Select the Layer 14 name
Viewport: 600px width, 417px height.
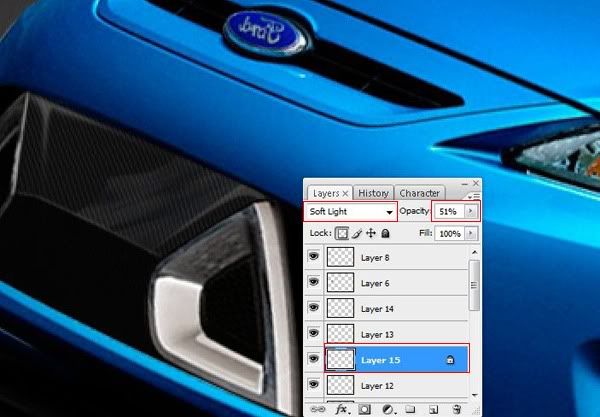[377, 309]
